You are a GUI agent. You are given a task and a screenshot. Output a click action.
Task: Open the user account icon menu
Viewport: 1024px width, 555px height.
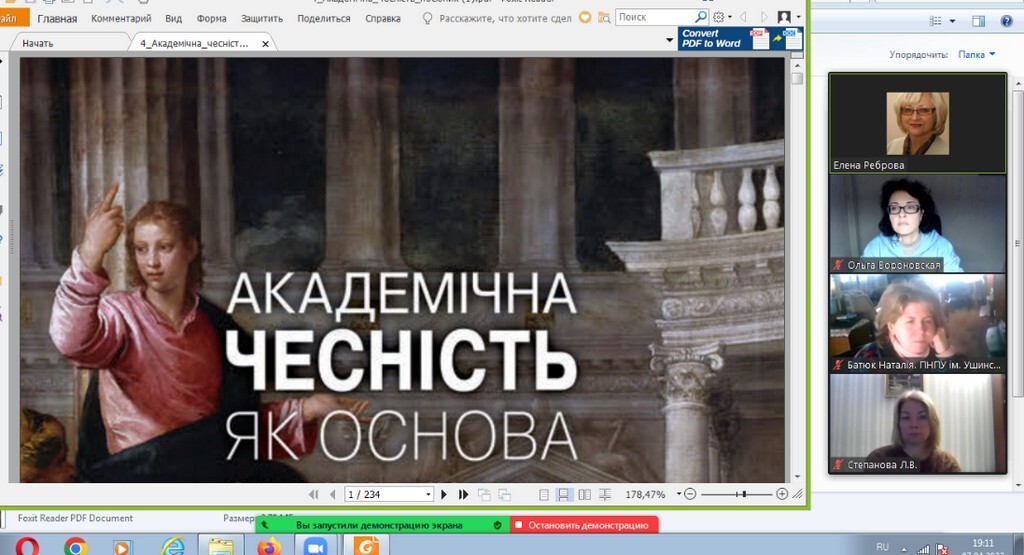click(784, 17)
